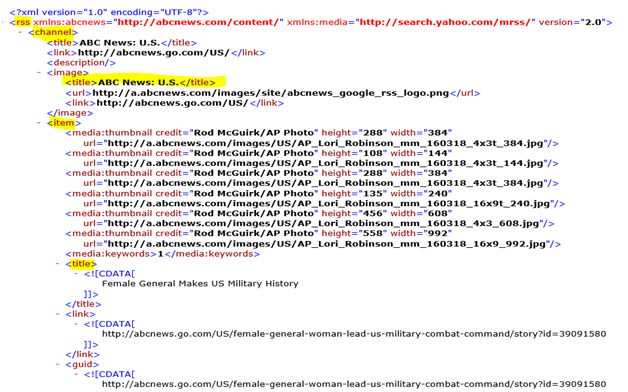
Task: Click the url ending in 16x9t_240.jpg
Action: pyautogui.click(x=324, y=203)
